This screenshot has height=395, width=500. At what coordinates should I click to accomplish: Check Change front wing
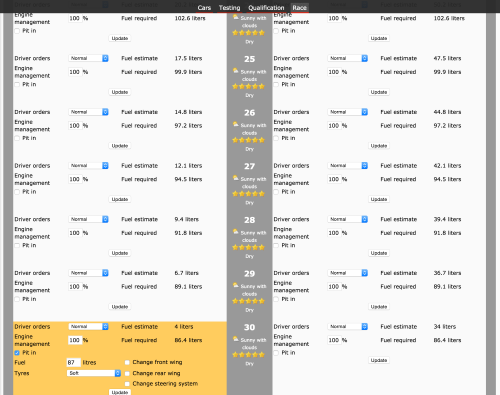(x=127, y=362)
